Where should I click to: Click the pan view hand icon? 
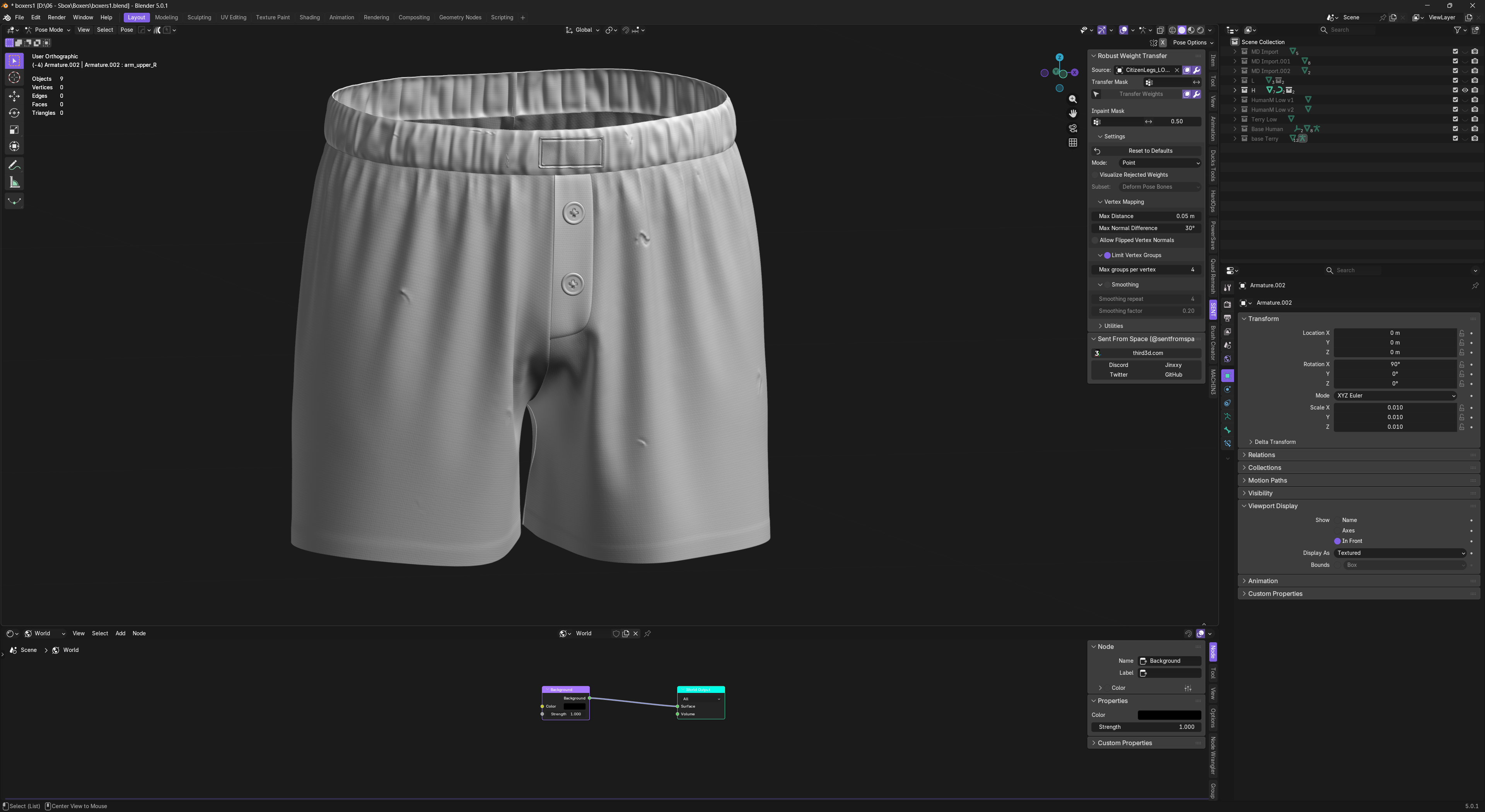1072,114
